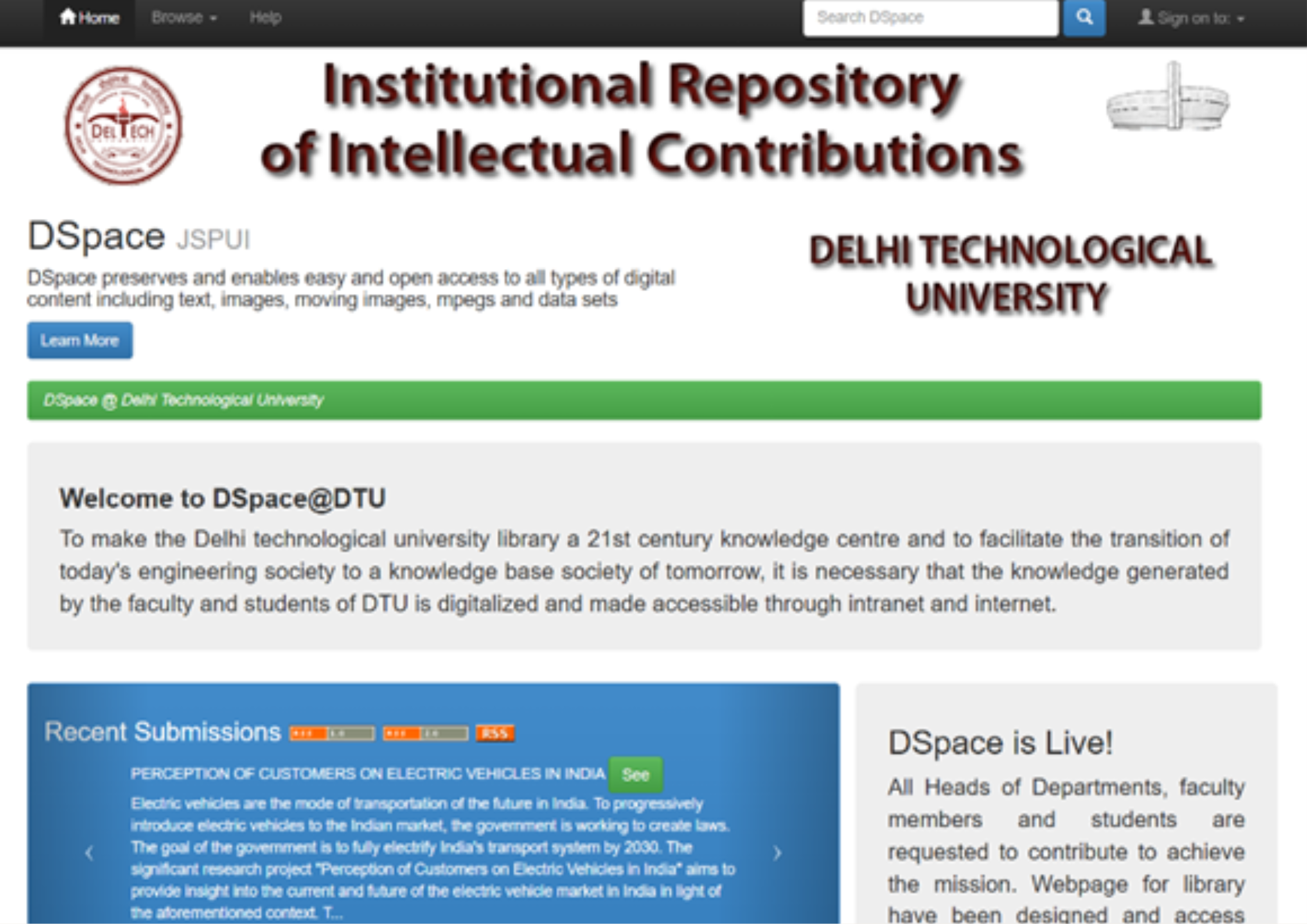Go to previous submission with left arrow

click(89, 854)
